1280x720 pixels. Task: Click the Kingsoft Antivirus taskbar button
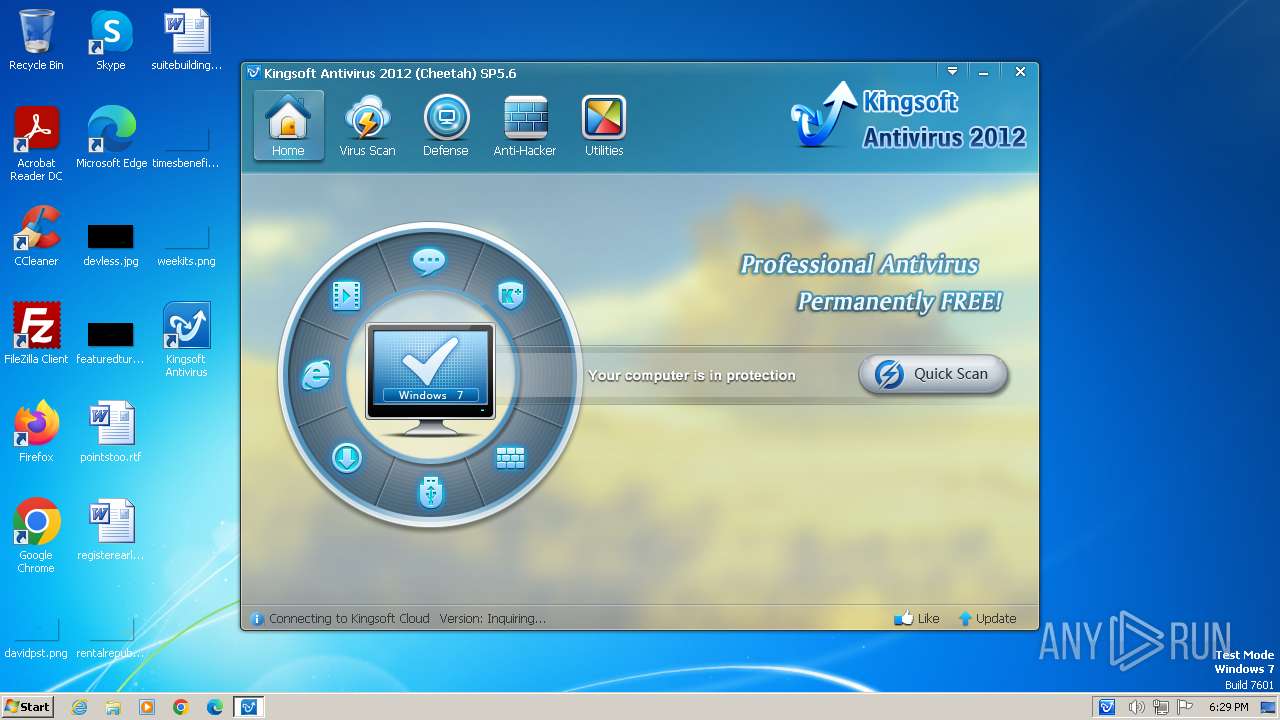(x=248, y=707)
